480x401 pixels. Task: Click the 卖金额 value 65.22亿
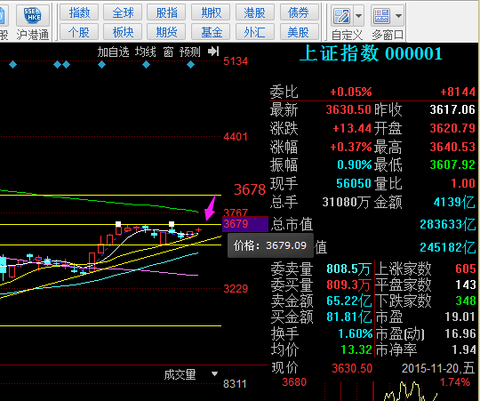pos(349,301)
